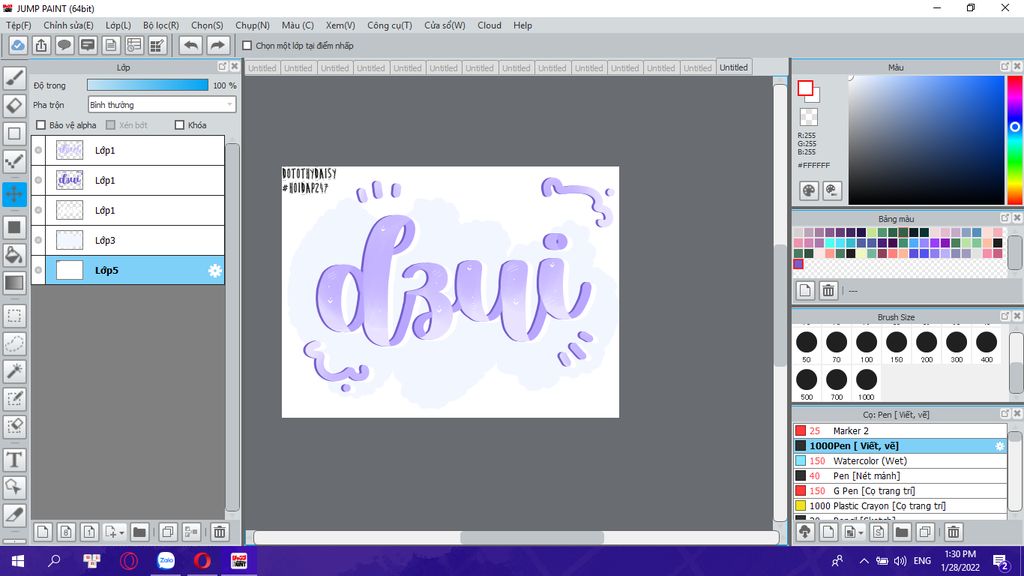Select the Move tool
Viewport: 1024px width, 576px height.
click(14, 194)
